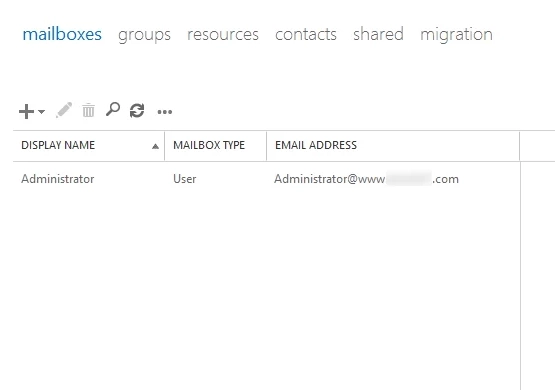Select the shared tab
Image resolution: width=555 pixels, height=390 pixels.
378,34
